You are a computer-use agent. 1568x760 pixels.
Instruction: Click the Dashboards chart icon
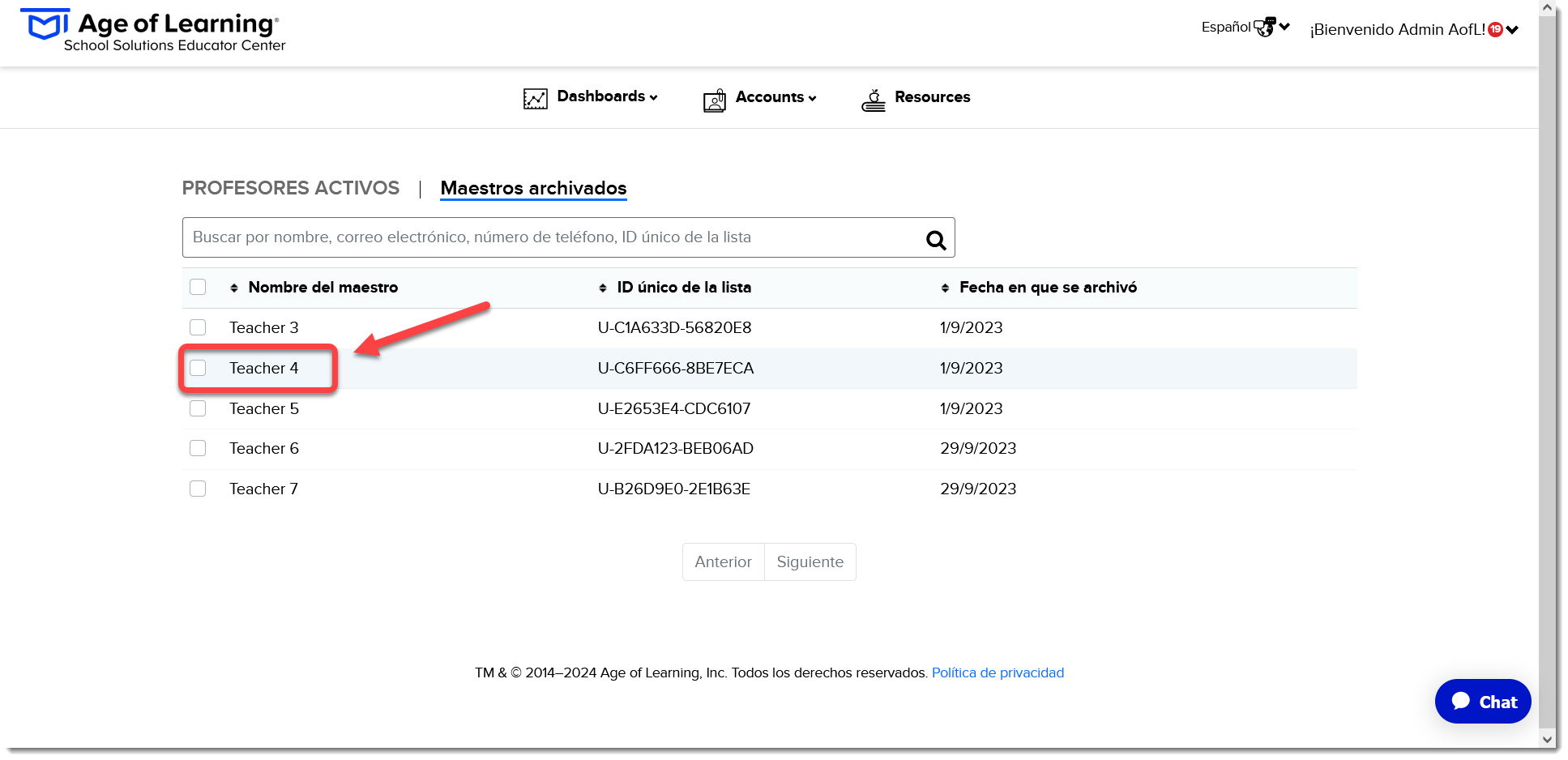pyautogui.click(x=536, y=99)
